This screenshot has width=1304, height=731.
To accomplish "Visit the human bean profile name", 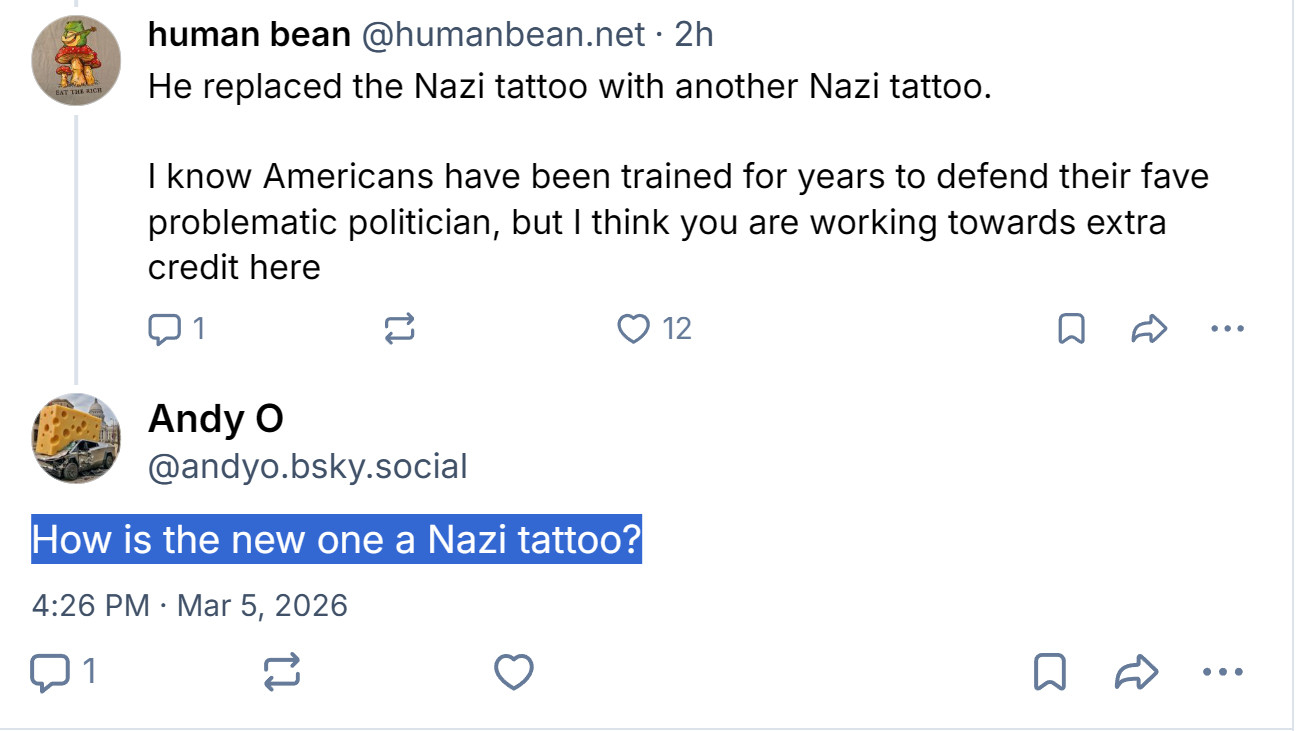I will pos(249,35).
